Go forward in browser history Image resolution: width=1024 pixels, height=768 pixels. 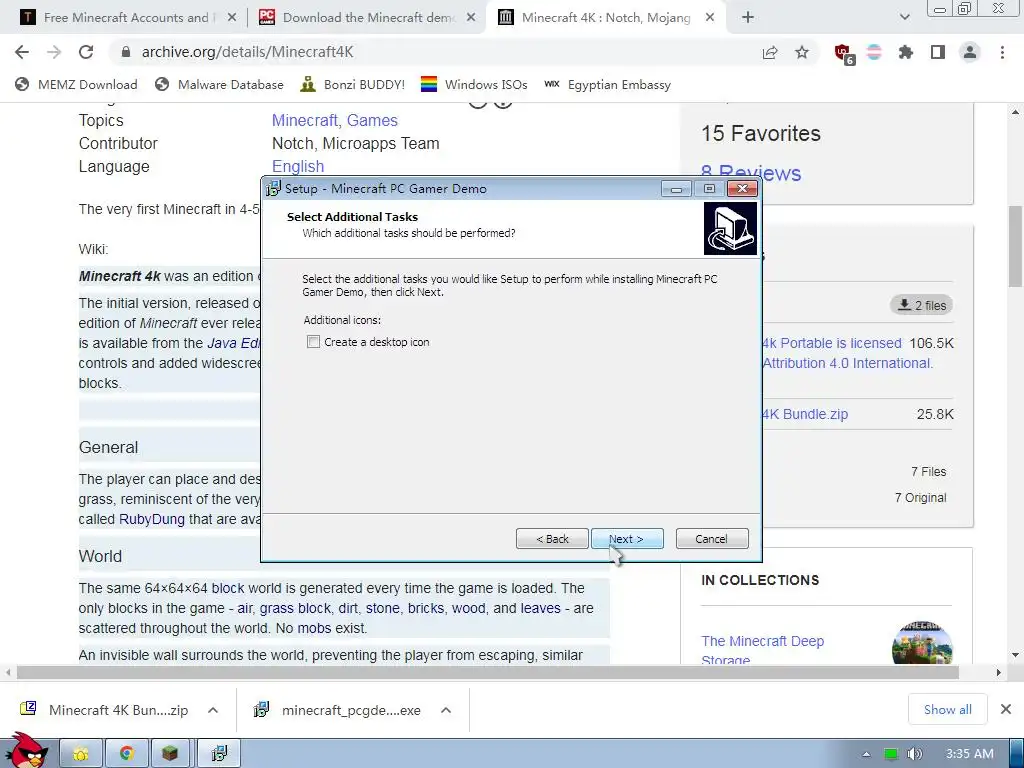click(x=54, y=52)
